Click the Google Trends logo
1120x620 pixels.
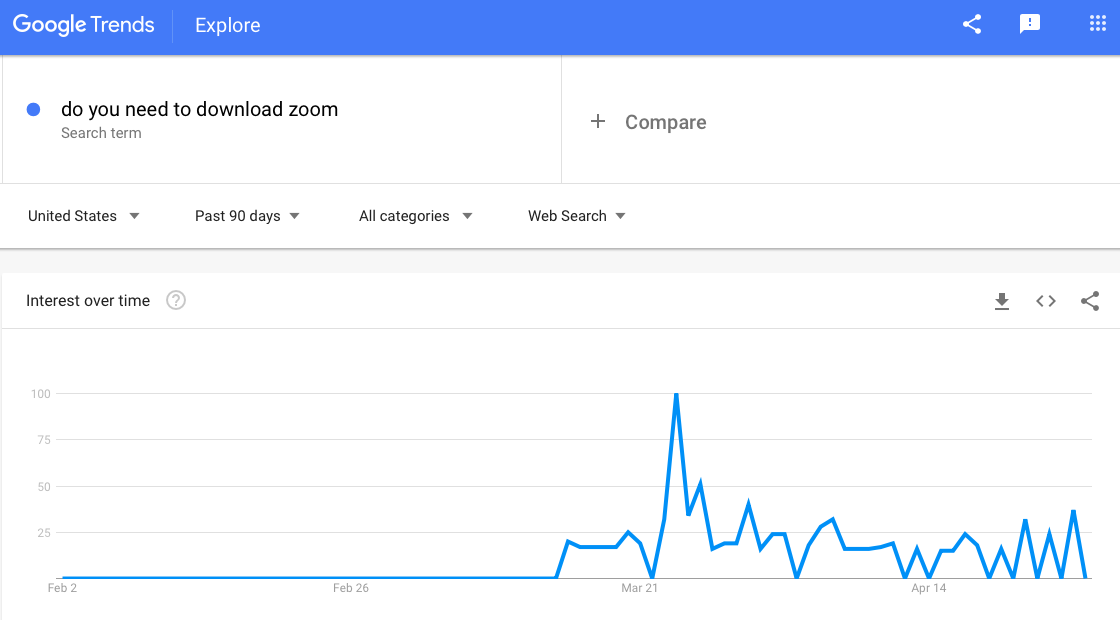pyautogui.click(x=84, y=26)
